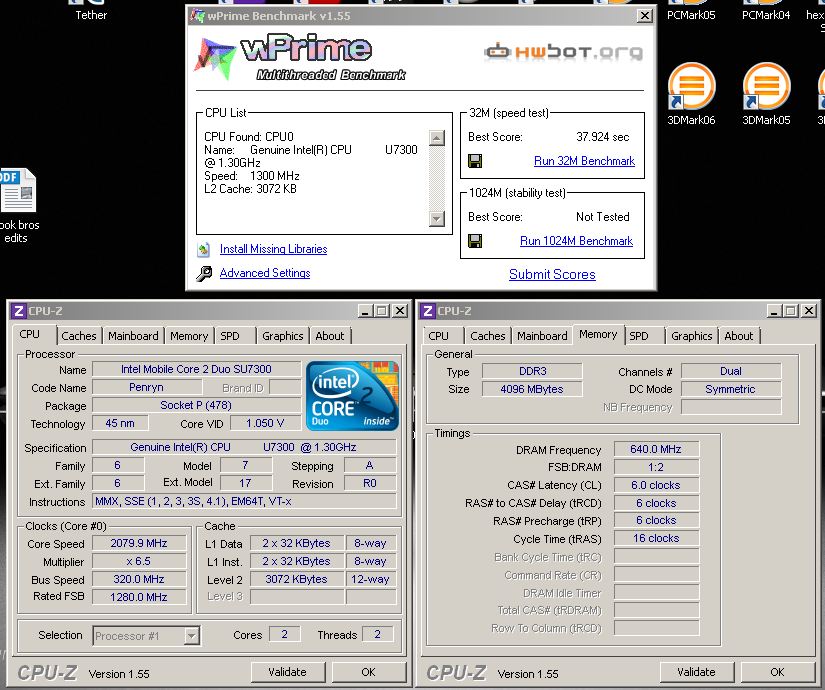The image size is (825, 690).
Task: Click the DRAM Frequency value 640.0 MHz
Action: [x=656, y=449]
